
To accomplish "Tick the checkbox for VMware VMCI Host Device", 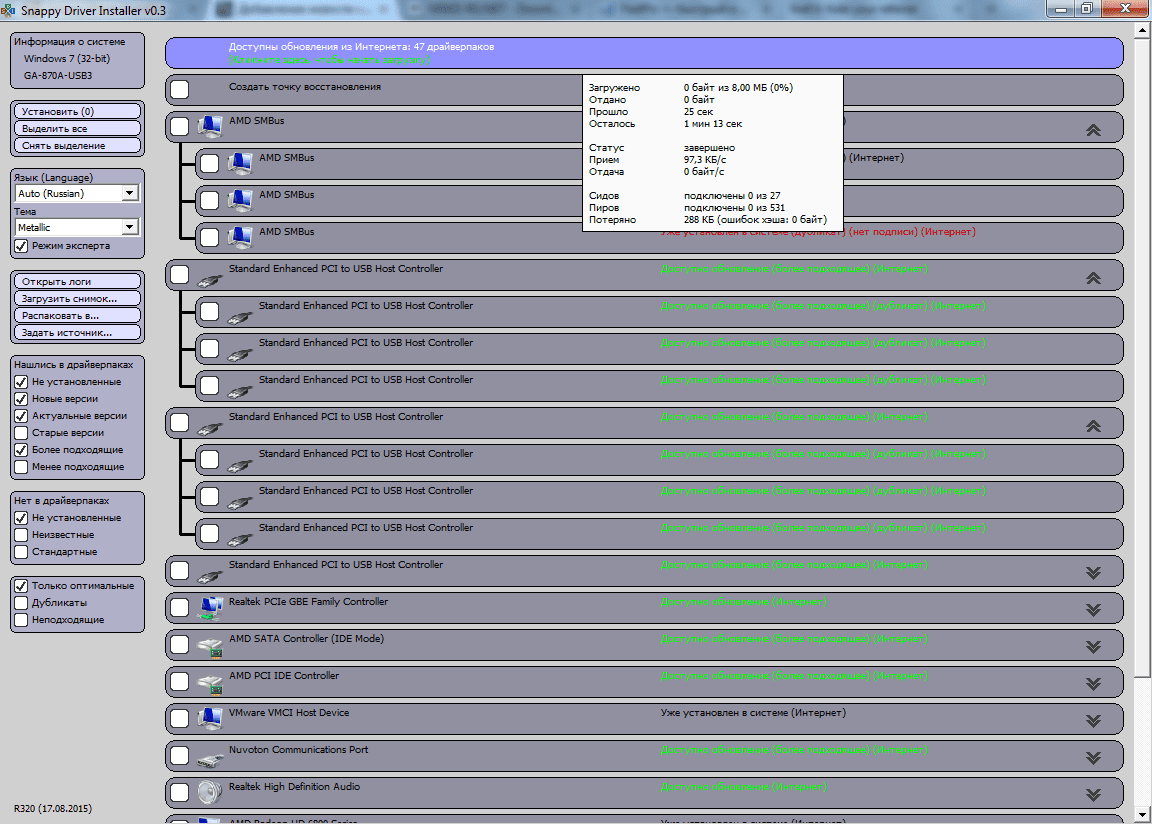I will tap(179, 718).
